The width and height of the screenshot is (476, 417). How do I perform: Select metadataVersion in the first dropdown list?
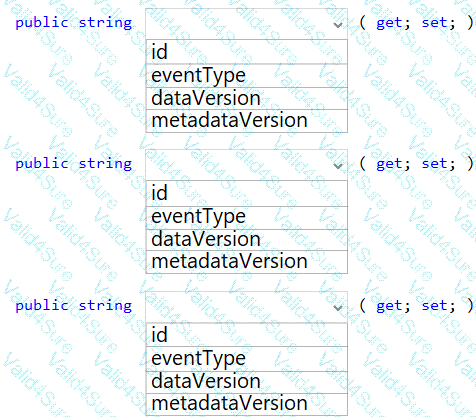click(x=247, y=121)
